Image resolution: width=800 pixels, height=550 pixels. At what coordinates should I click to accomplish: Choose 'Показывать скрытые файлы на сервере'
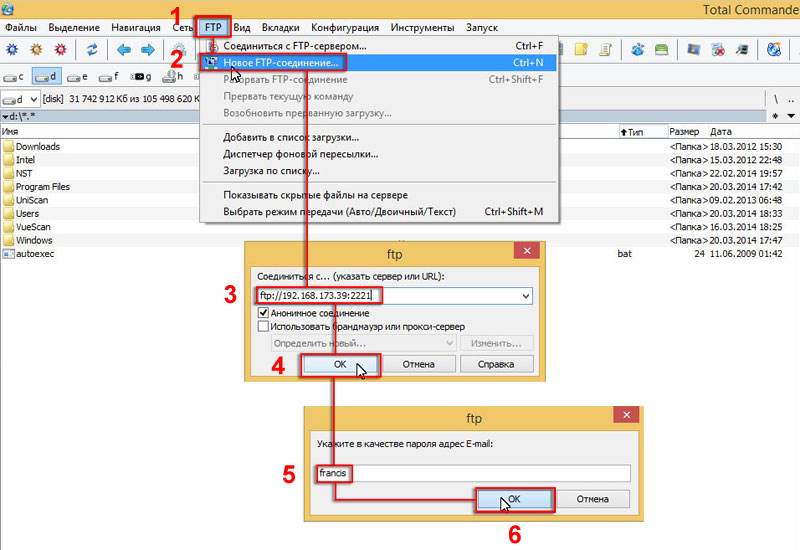pos(379,195)
